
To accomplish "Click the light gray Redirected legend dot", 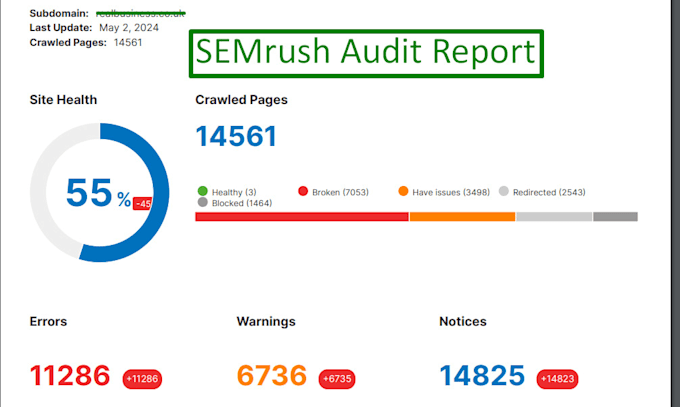I will pos(503,191).
